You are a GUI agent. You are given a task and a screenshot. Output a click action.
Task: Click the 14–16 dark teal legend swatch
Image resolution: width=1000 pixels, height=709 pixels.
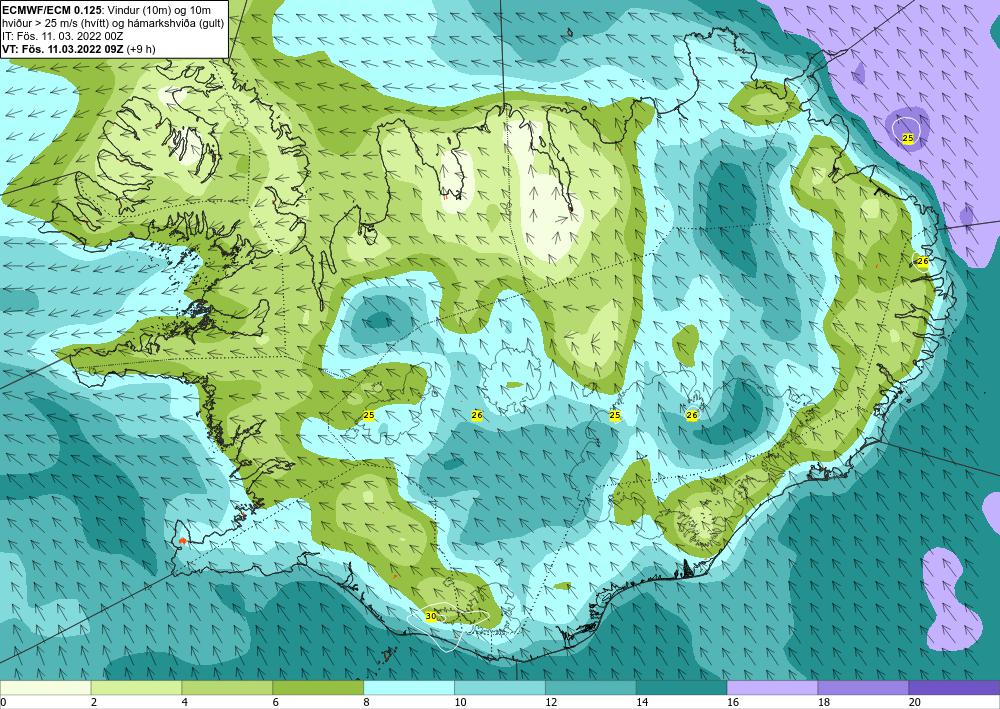[682, 688]
